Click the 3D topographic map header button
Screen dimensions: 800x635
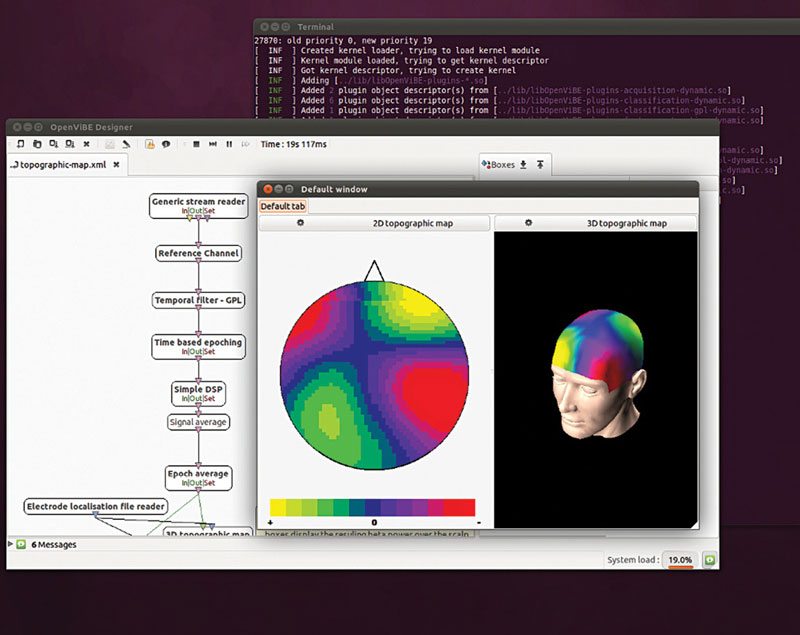[x=626, y=223]
